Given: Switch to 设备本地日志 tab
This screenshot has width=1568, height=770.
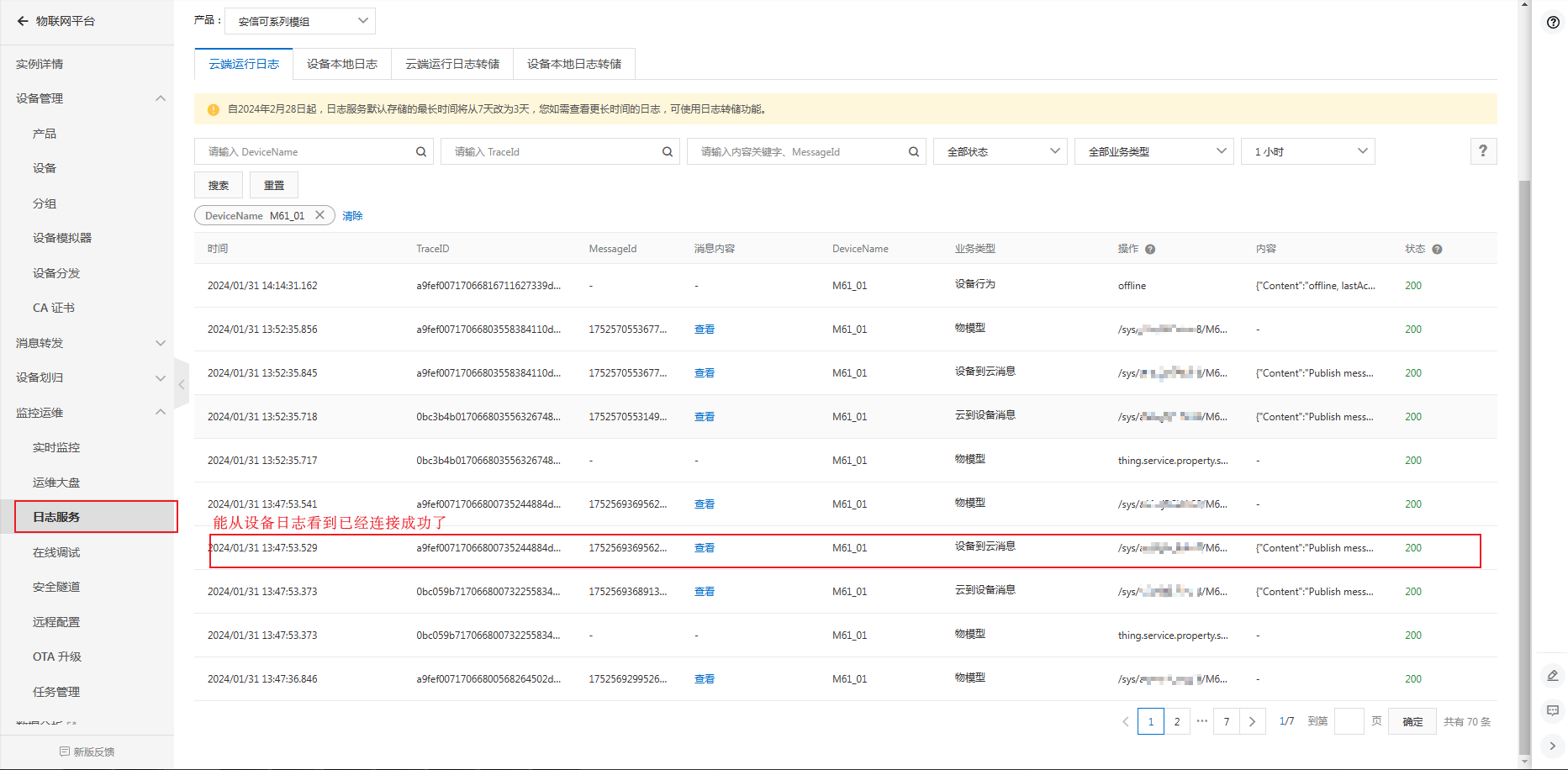Looking at the screenshot, I should [x=342, y=64].
